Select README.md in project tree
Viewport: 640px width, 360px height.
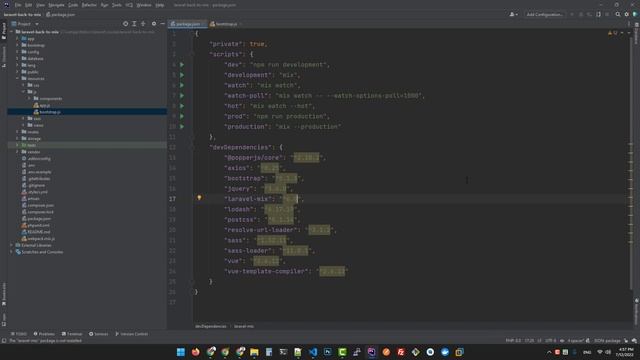click(x=39, y=232)
